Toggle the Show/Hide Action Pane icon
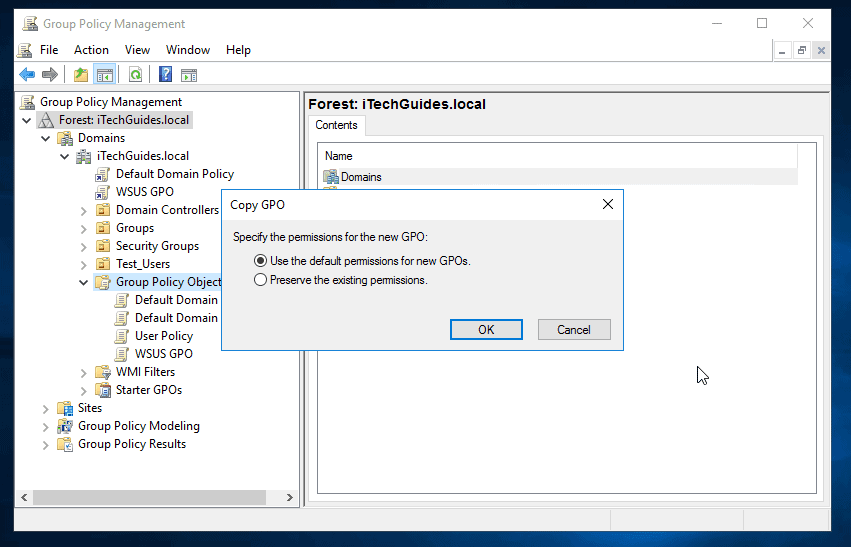Screen dimensions: 851x547 (x=189, y=75)
